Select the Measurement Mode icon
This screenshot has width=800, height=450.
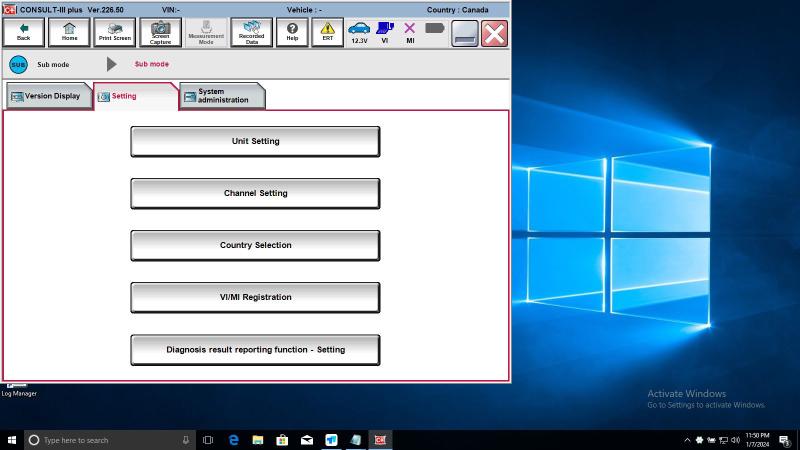click(x=206, y=33)
